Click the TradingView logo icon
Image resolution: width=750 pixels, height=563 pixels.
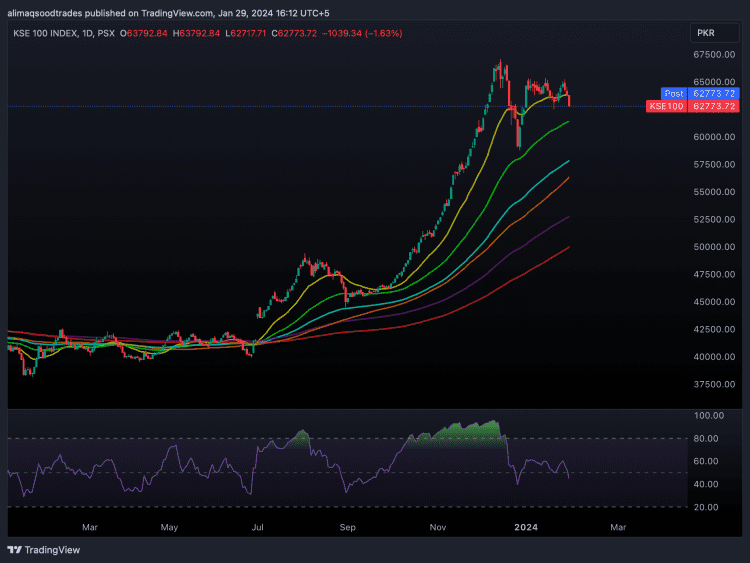coord(14,549)
